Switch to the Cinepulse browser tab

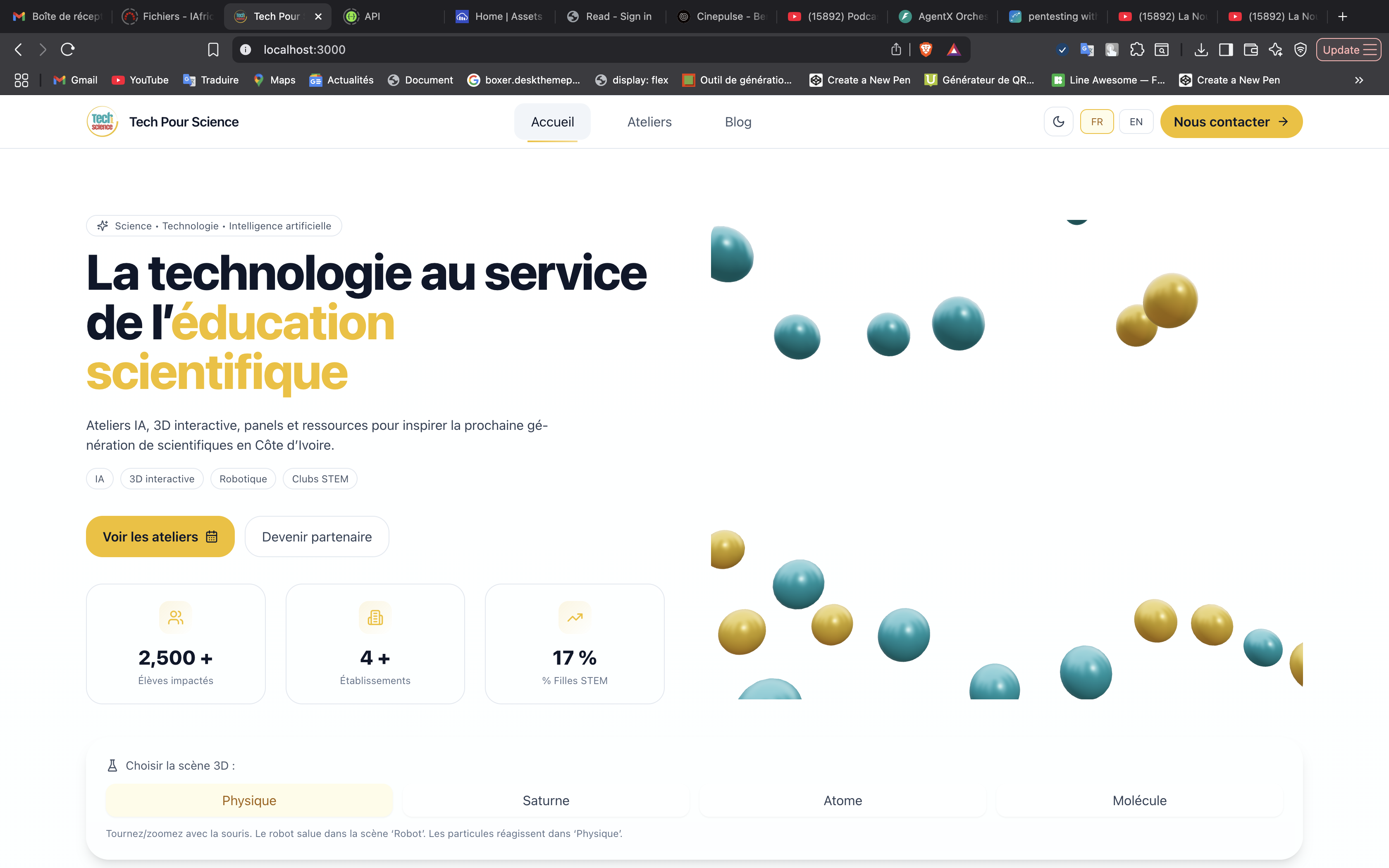pos(722,16)
